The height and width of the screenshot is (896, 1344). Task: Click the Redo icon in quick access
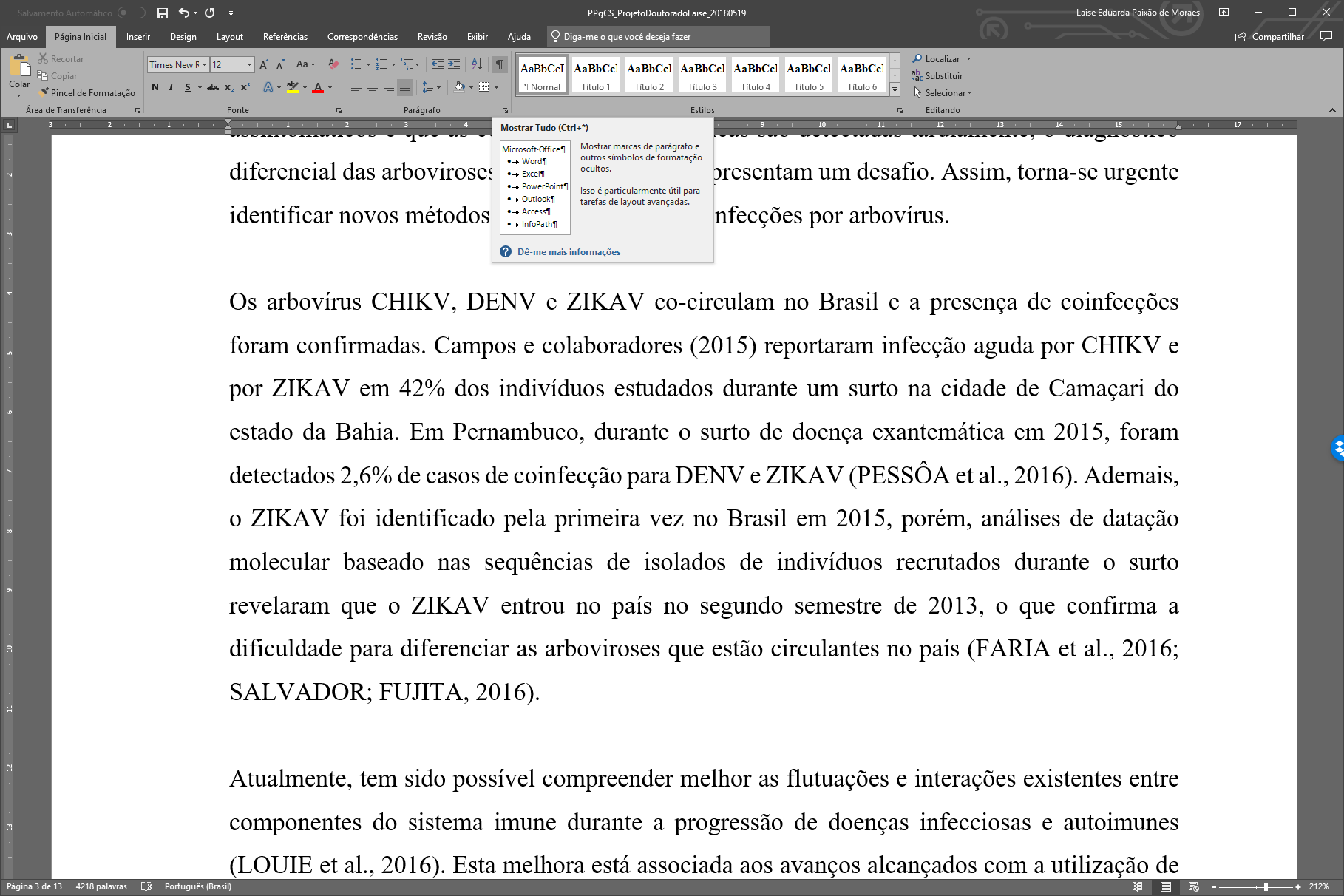click(210, 13)
